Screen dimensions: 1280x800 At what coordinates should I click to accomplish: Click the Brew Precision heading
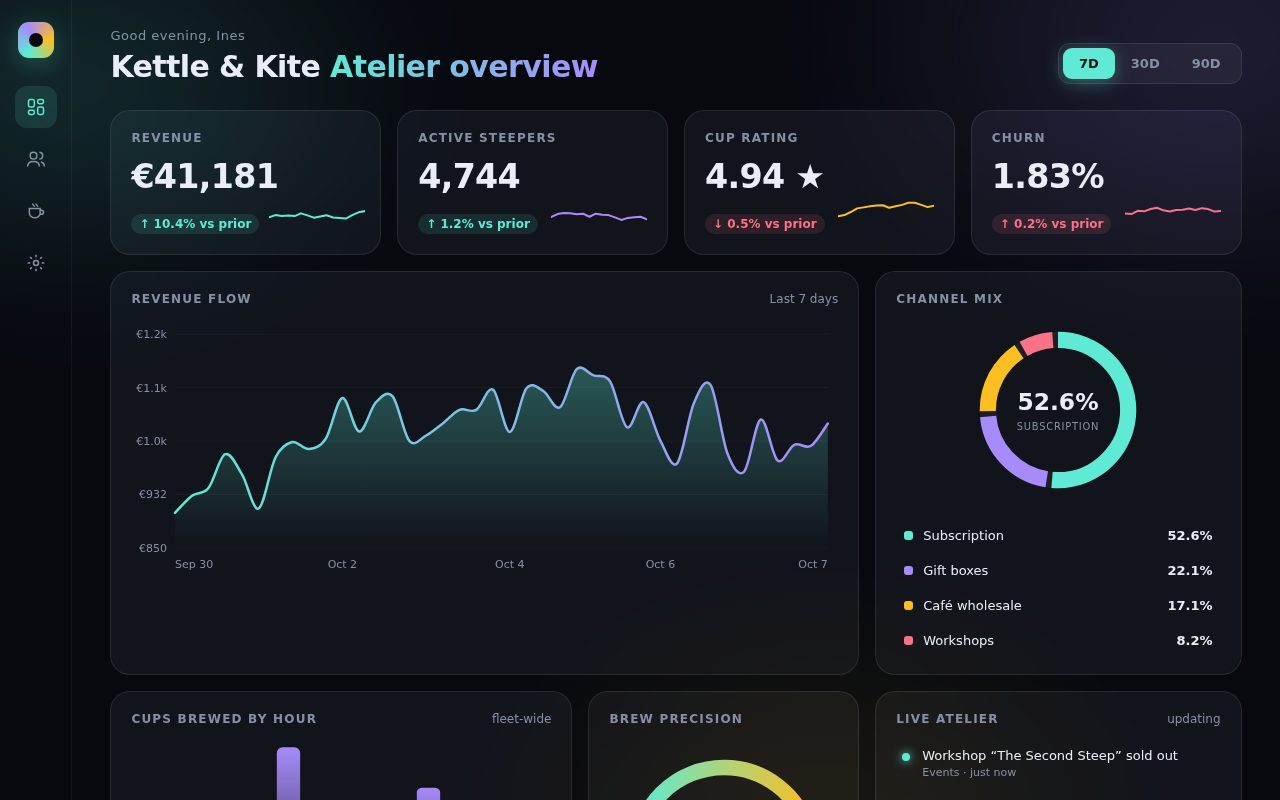pos(676,719)
